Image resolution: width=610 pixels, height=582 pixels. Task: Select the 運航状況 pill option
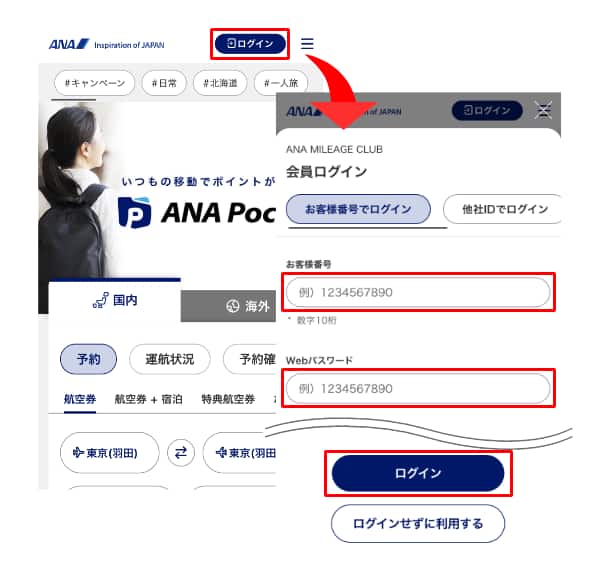170,359
